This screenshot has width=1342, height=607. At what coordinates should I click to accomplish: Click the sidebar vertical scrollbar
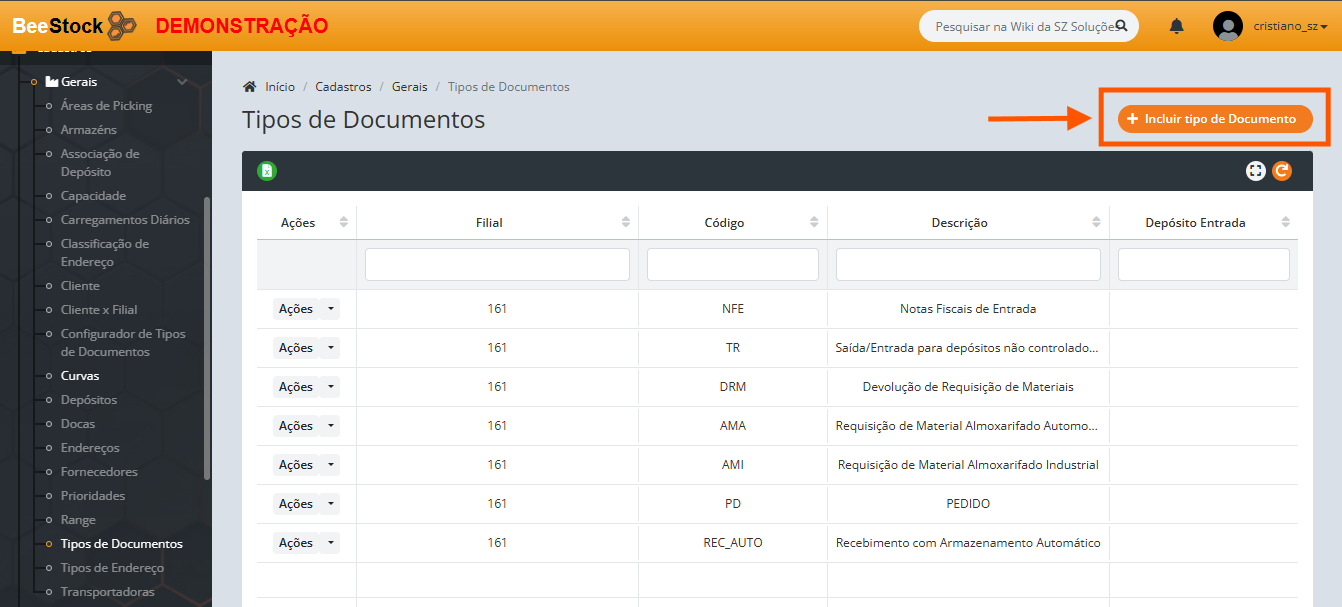click(x=207, y=340)
